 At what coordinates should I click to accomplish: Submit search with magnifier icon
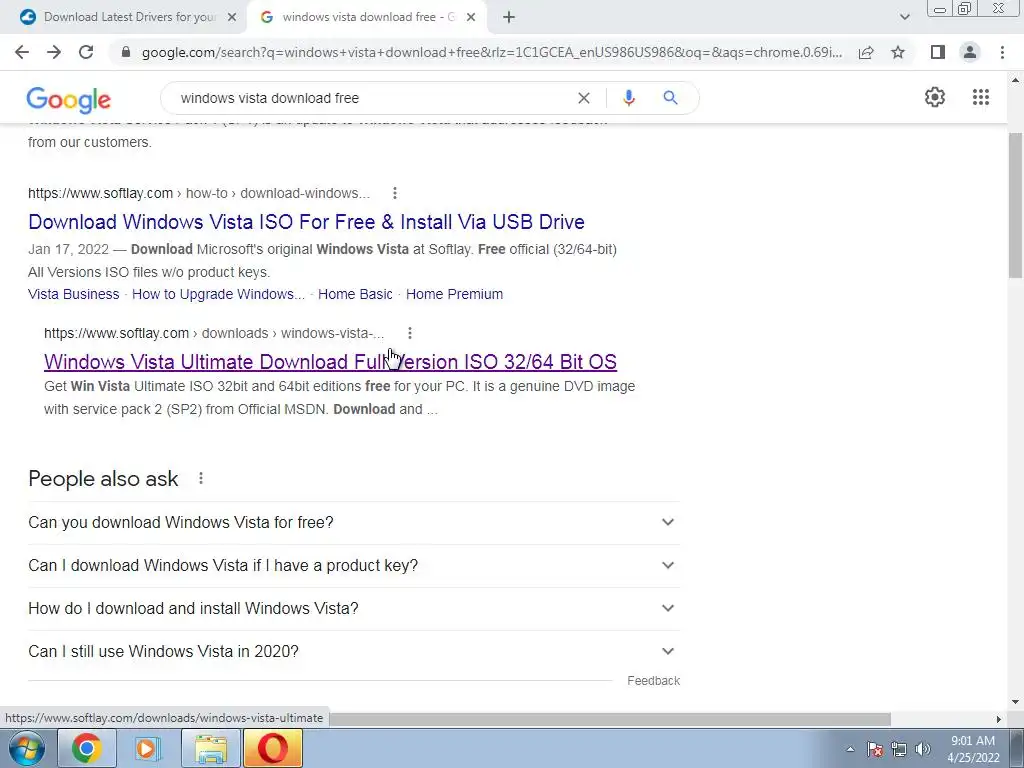point(670,98)
